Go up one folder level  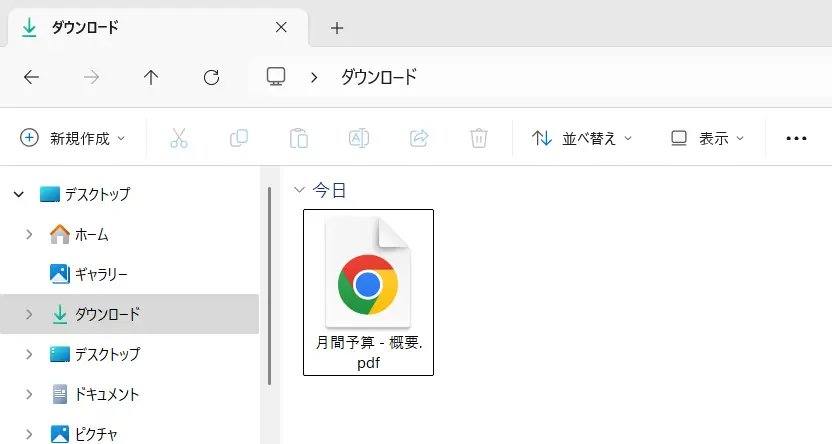pos(151,77)
